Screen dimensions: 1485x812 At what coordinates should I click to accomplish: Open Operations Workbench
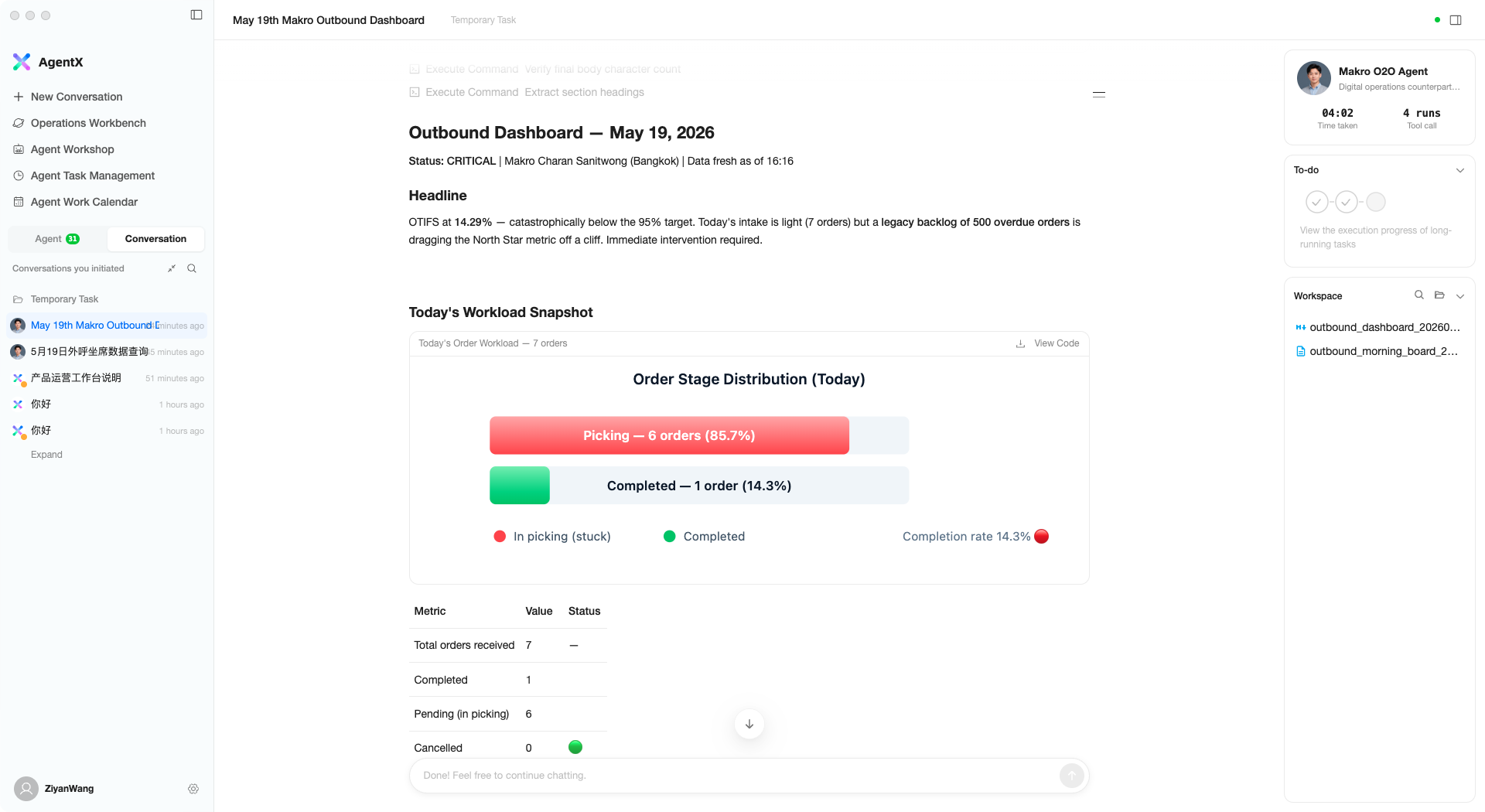(x=88, y=123)
